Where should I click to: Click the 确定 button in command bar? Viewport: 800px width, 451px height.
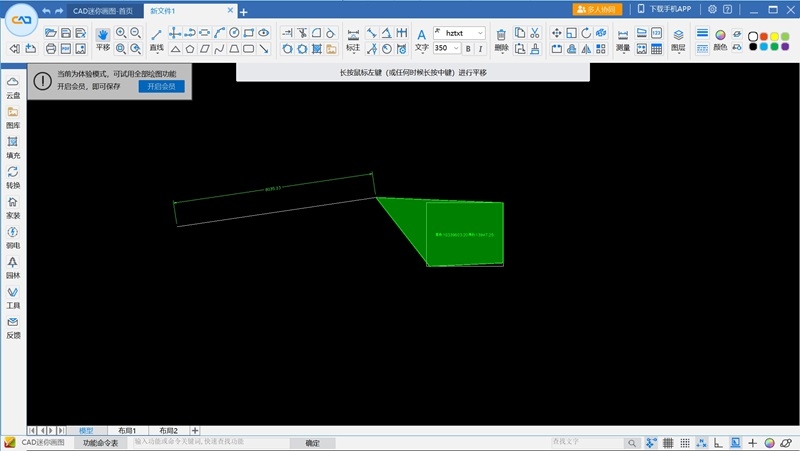pyautogui.click(x=312, y=443)
